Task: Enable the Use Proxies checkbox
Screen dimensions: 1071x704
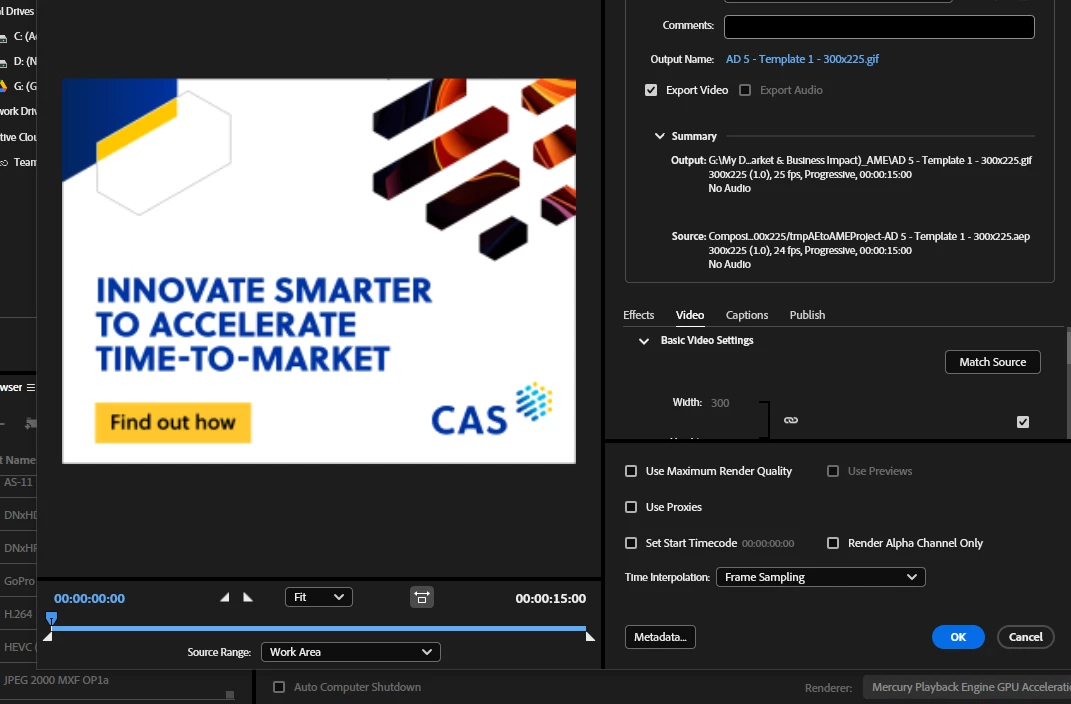Action: (631, 507)
